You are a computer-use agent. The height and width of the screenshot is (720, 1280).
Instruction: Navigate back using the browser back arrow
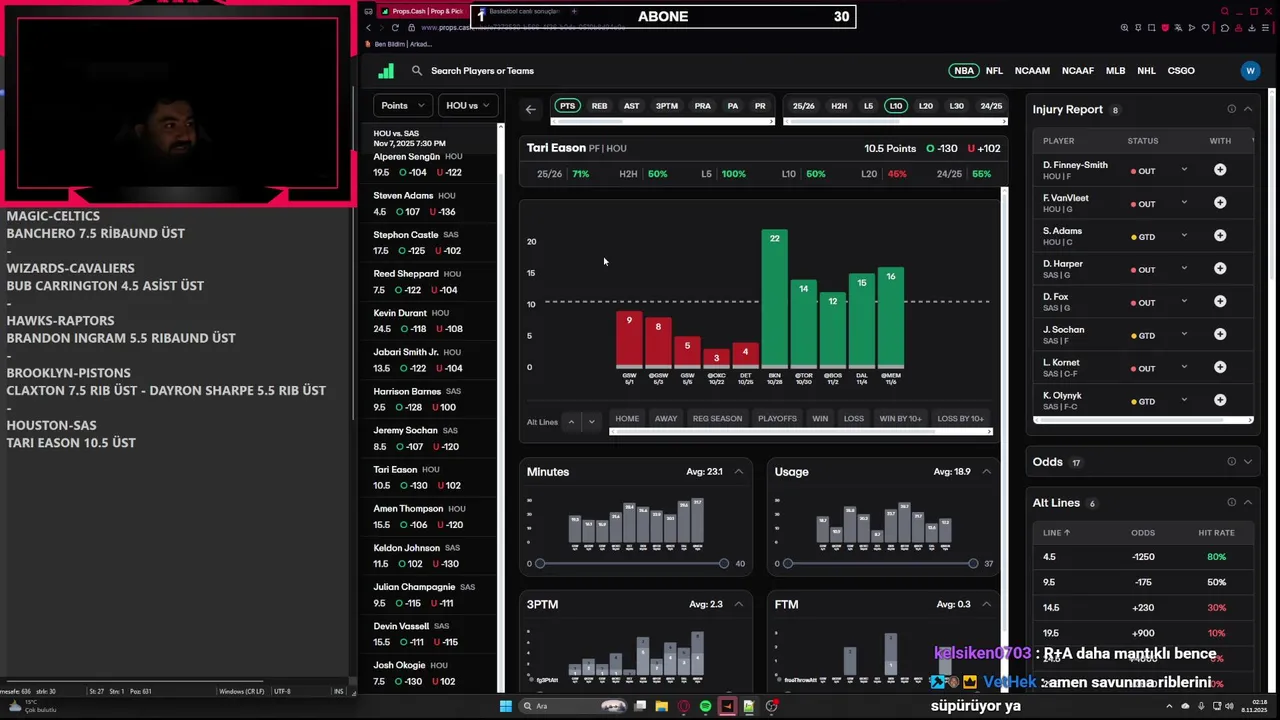[368, 28]
